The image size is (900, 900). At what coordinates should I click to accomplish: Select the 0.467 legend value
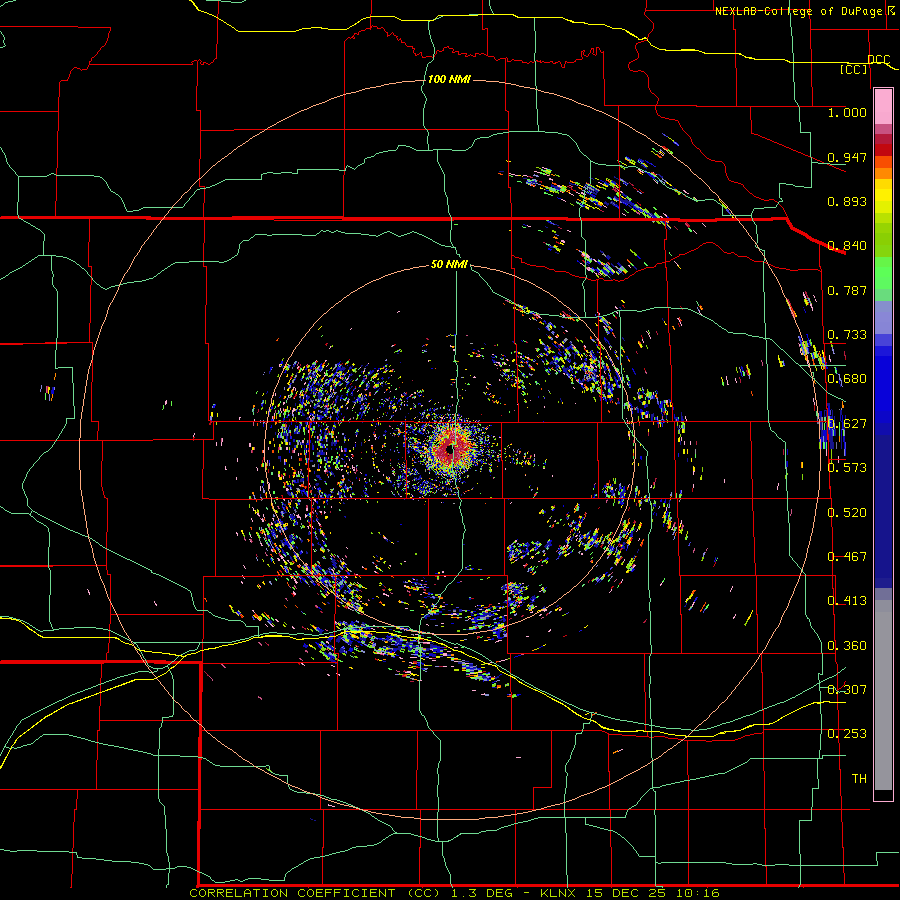(x=847, y=557)
